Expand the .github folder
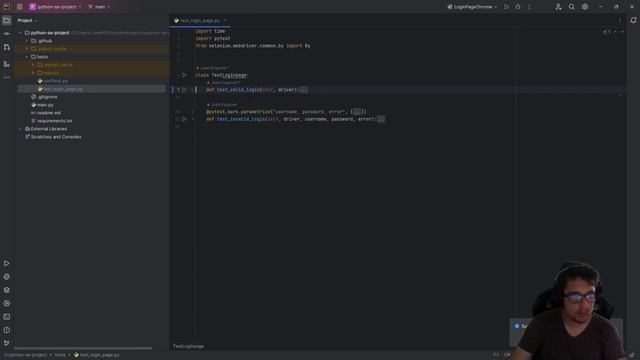The width and height of the screenshot is (640, 360). click(27, 41)
